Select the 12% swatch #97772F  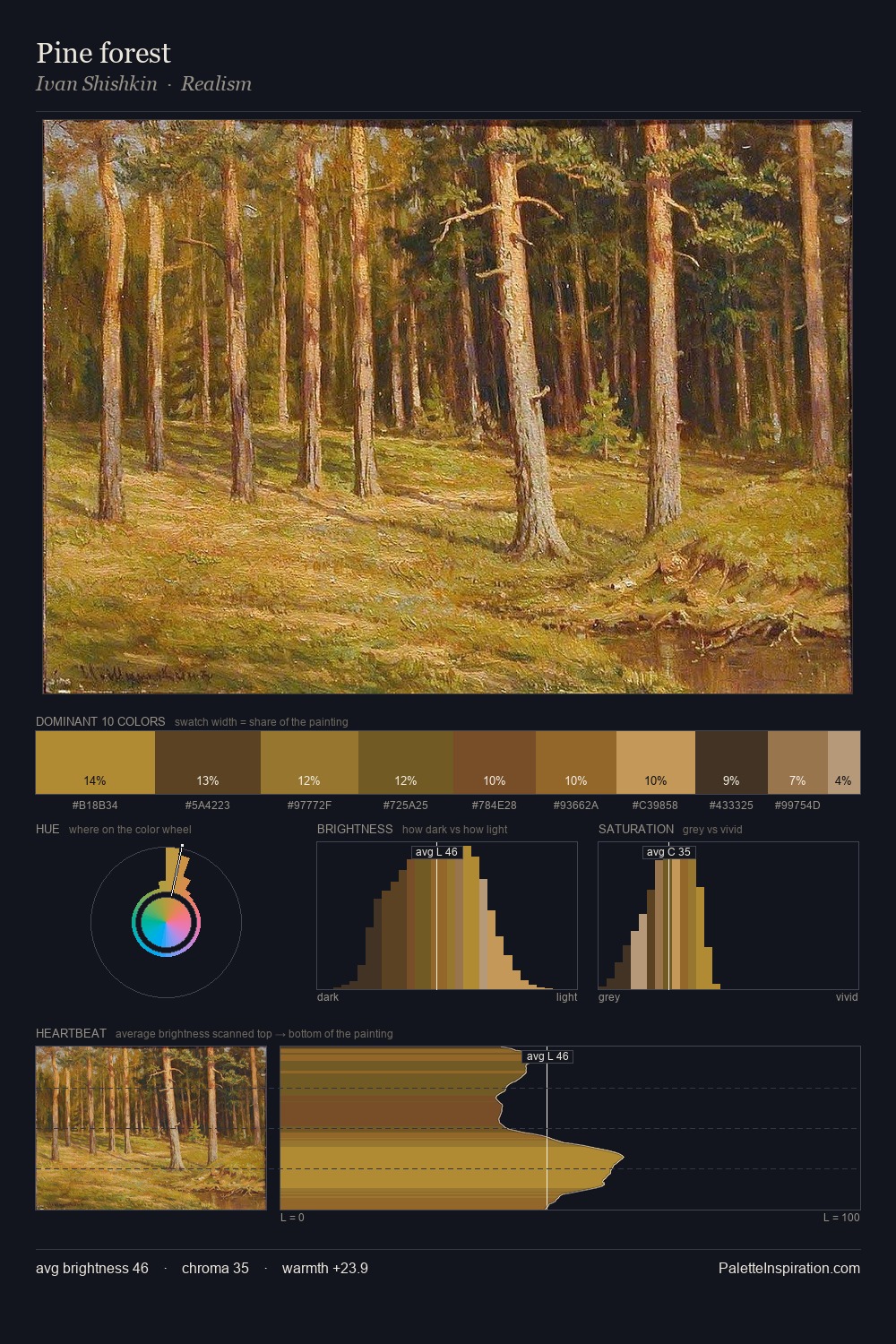(x=309, y=762)
